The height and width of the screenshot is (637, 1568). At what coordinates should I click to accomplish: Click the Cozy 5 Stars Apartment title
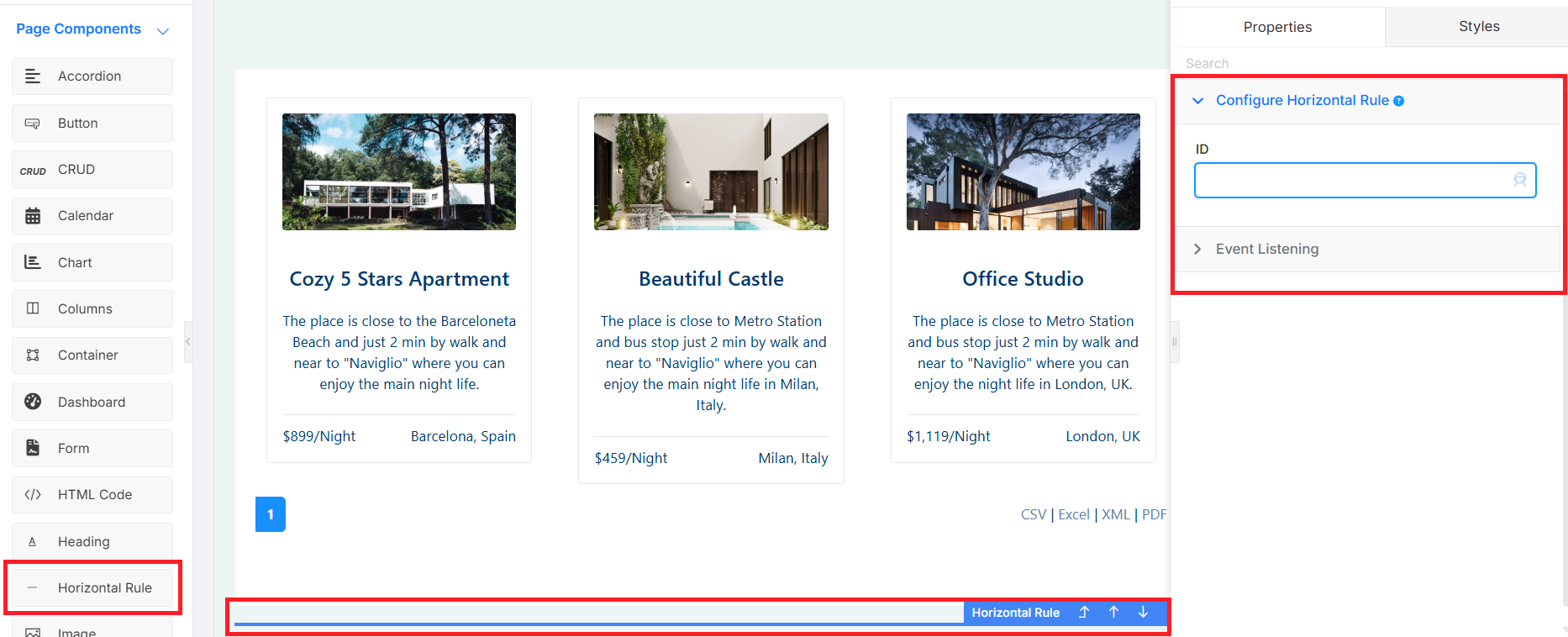click(x=399, y=279)
